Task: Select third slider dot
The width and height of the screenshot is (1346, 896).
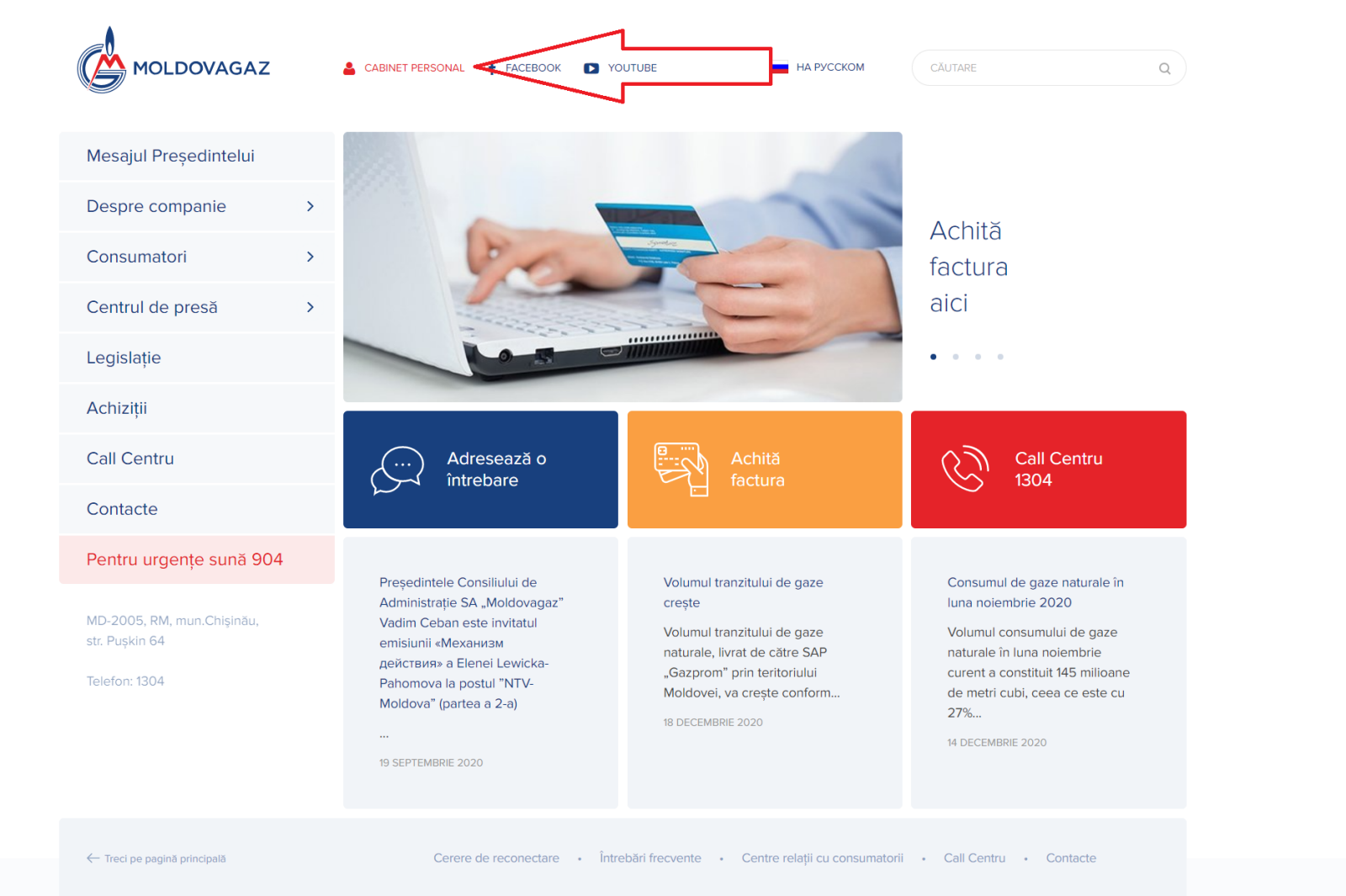Action: click(x=978, y=357)
